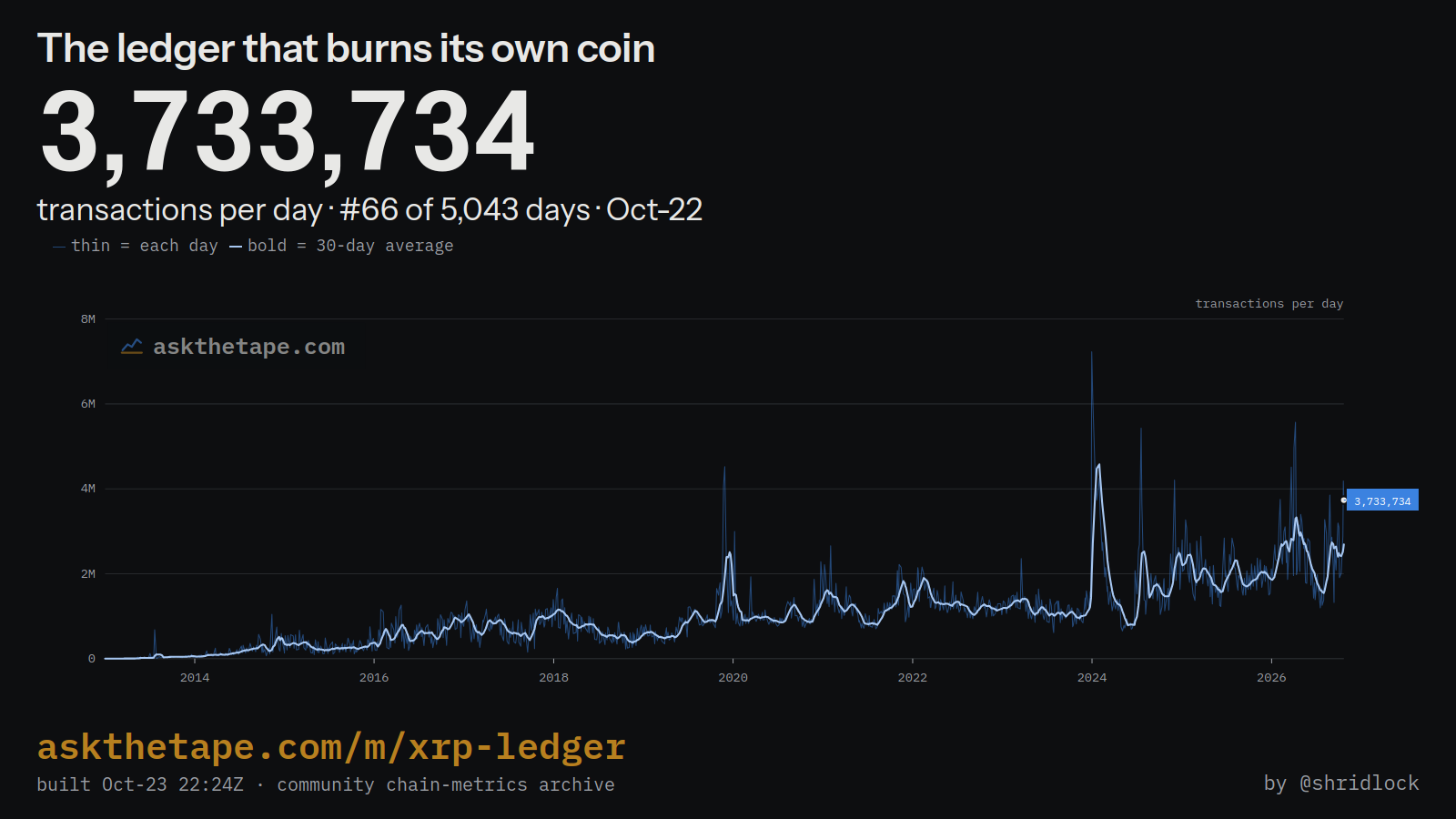Click the askthetape.com watermark text in chart
1456x819 pixels.
(x=249, y=347)
